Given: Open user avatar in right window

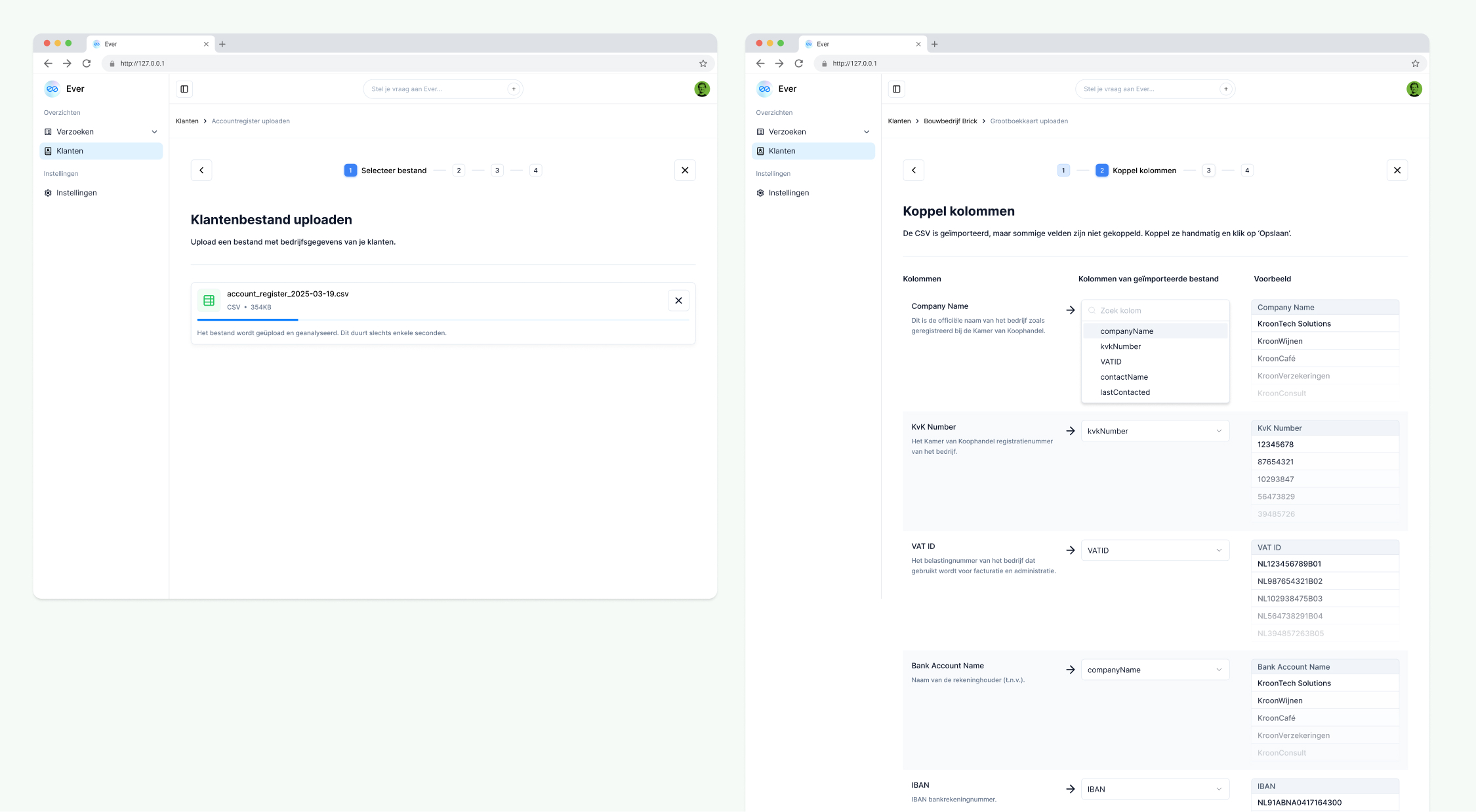Looking at the screenshot, I should pyautogui.click(x=1414, y=89).
